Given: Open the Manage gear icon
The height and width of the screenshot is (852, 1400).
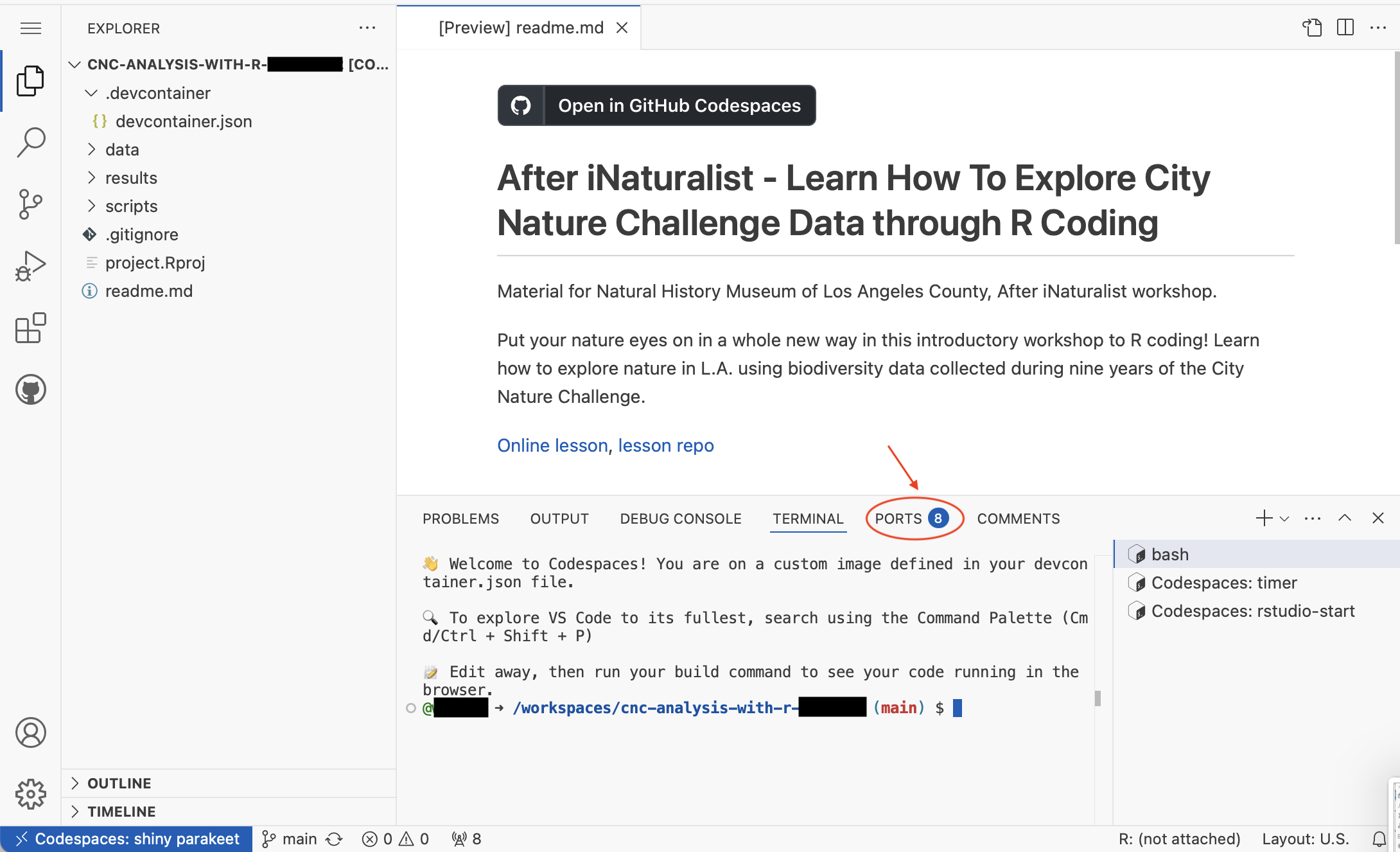Looking at the screenshot, I should coord(30,794).
